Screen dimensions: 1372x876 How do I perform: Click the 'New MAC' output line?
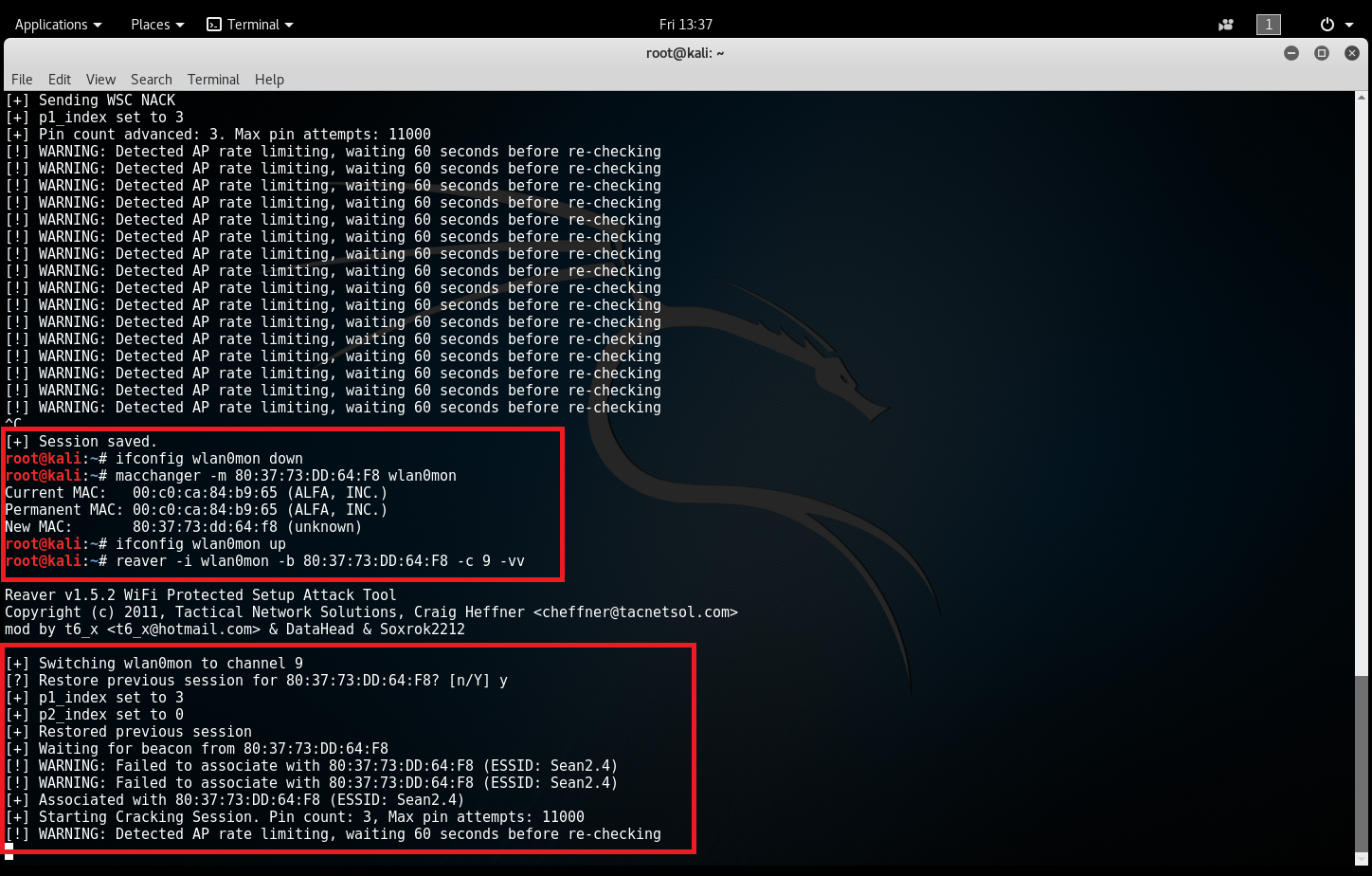(184, 527)
